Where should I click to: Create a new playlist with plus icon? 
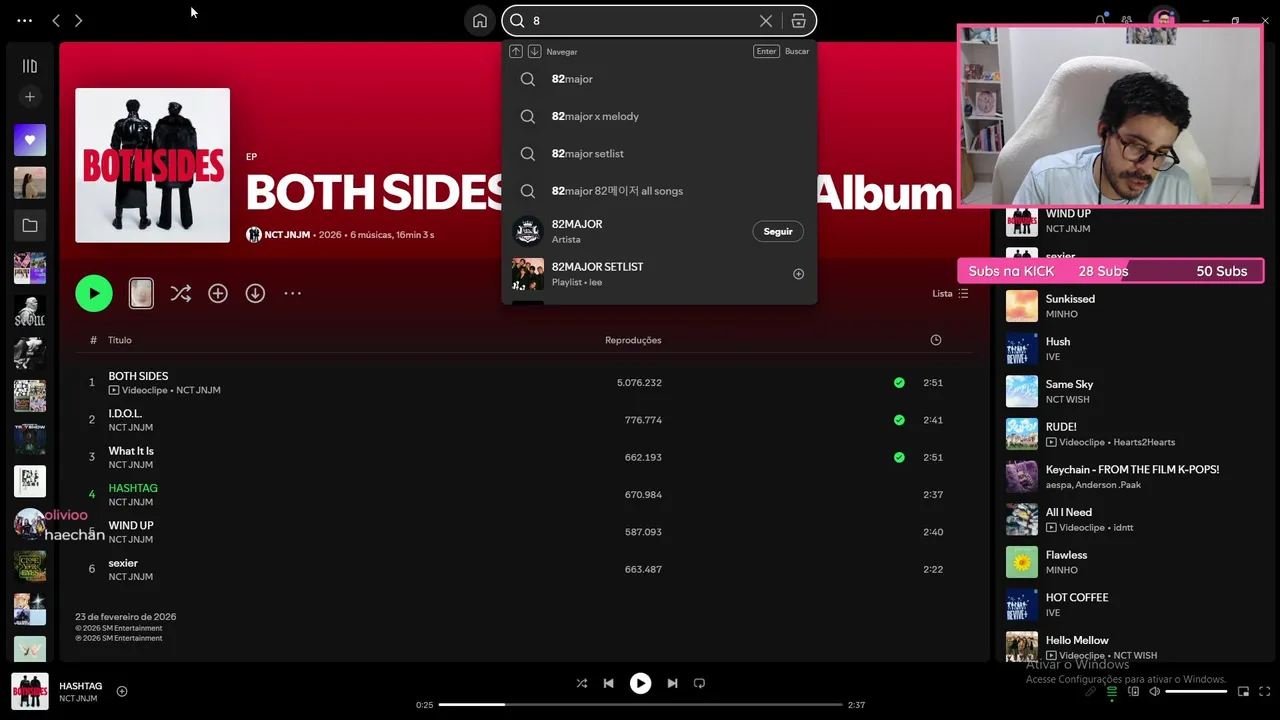pyautogui.click(x=30, y=97)
